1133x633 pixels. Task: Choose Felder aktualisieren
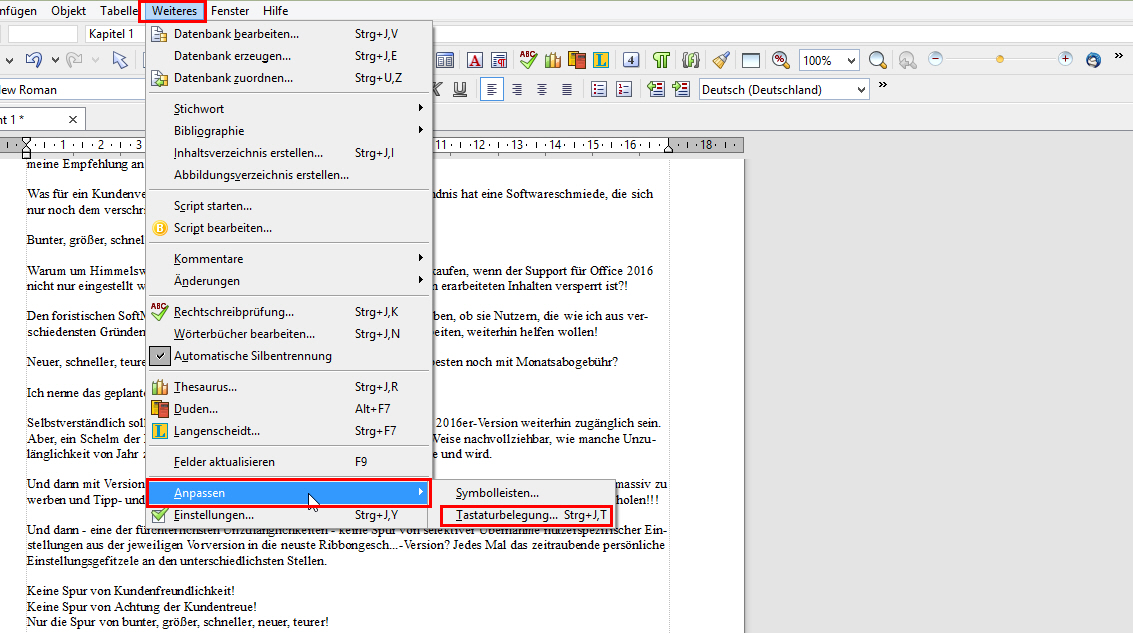[x=289, y=462]
